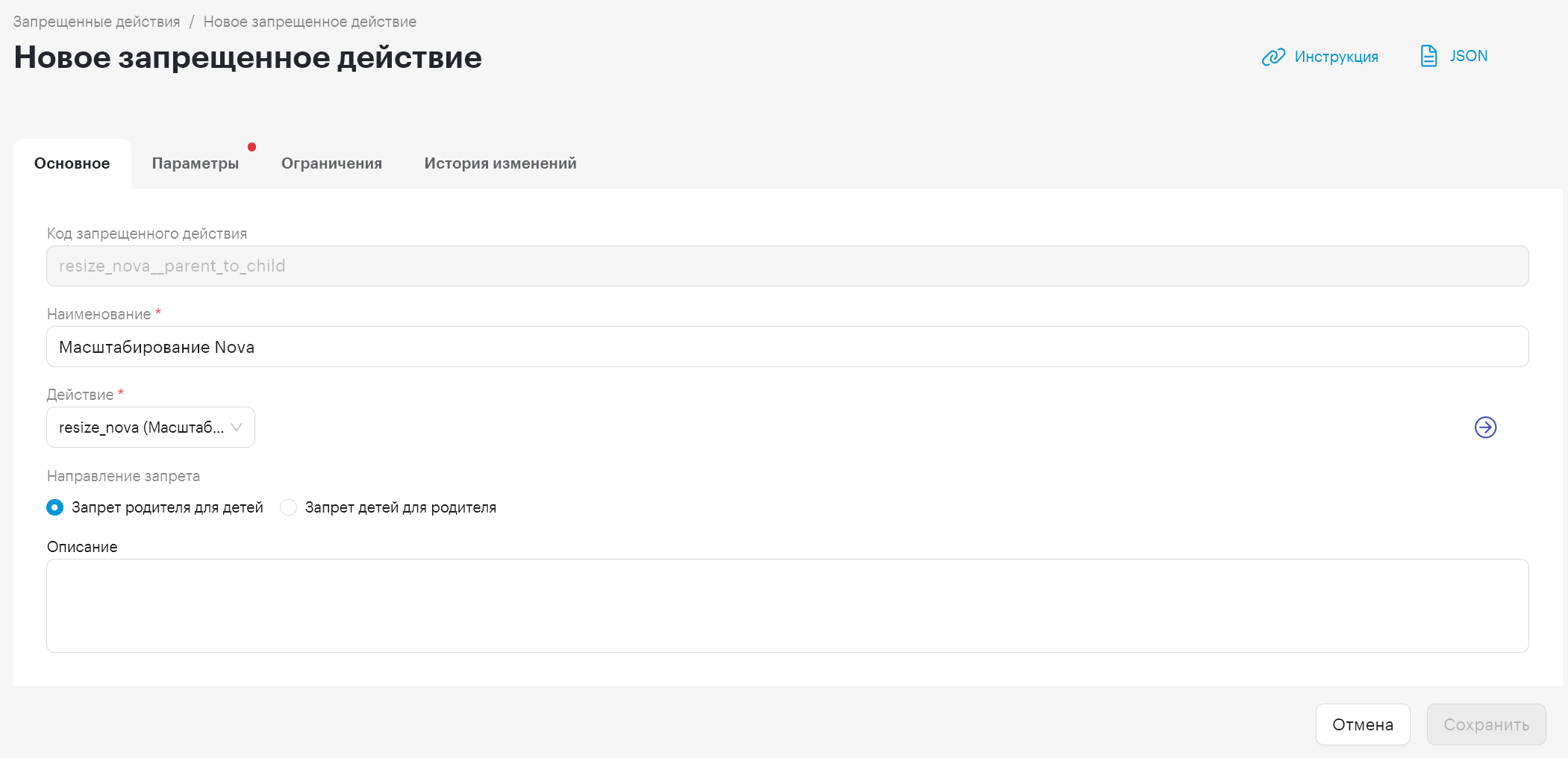Click the Код запрещенного действия field
The image size is (1568, 758).
point(787,266)
